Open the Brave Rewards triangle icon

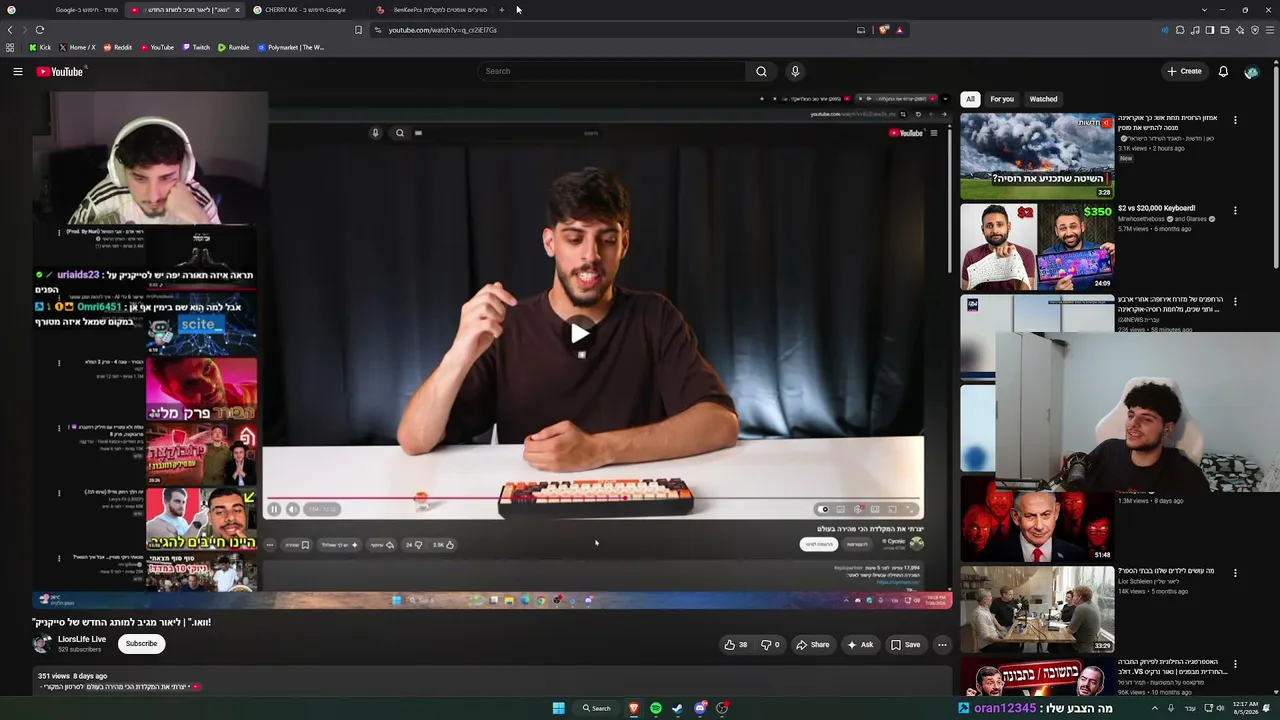899,30
